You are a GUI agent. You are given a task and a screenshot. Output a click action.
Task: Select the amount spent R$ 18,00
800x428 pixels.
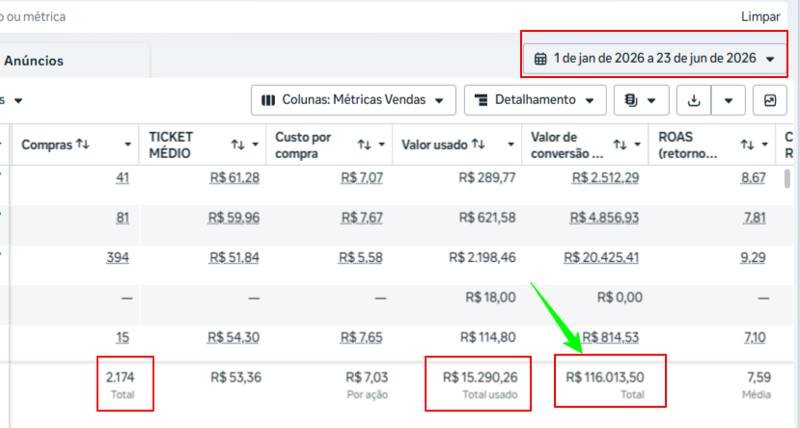click(x=490, y=297)
